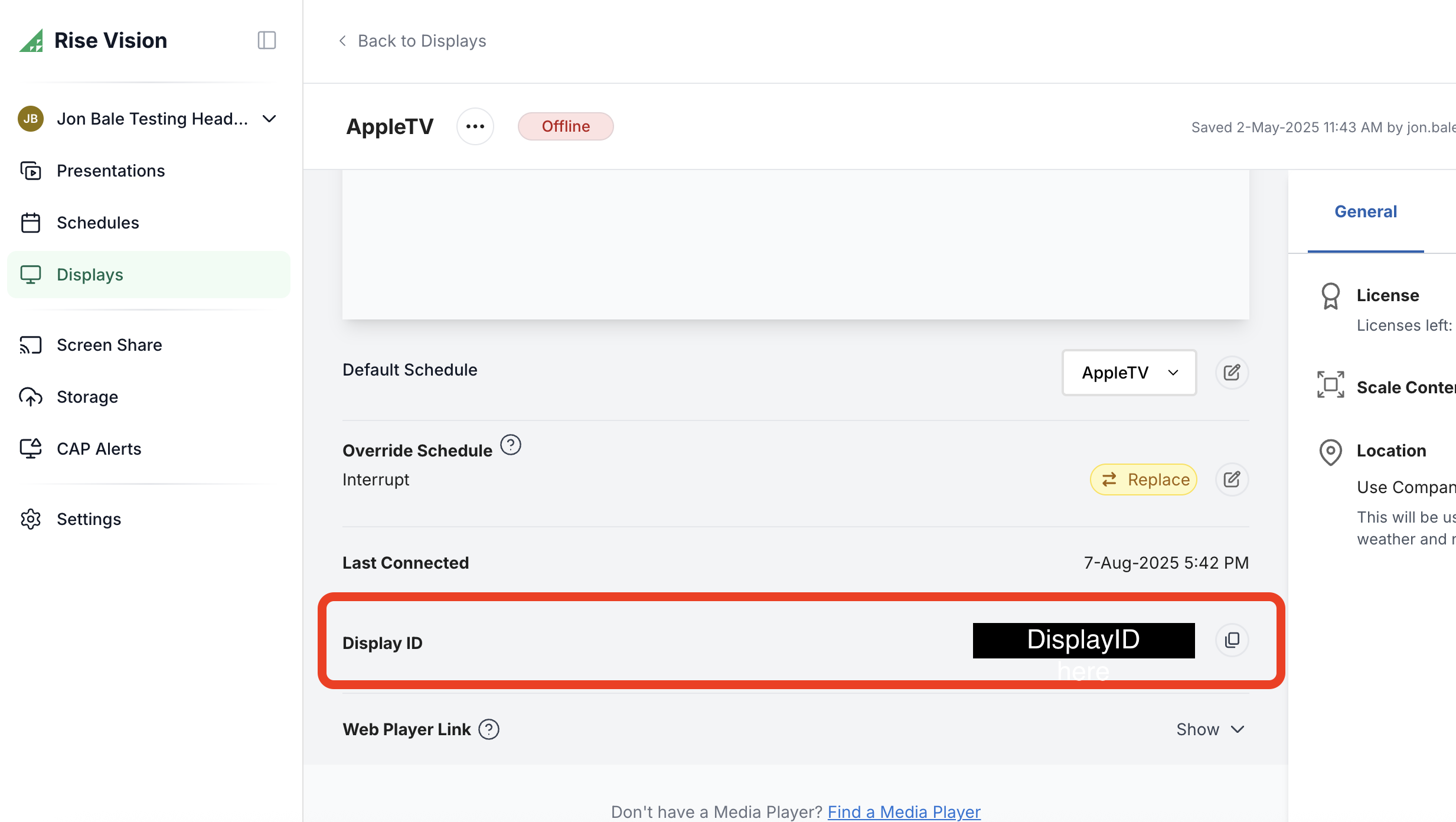Click the Offline status badge
Viewport: 1456px width, 822px height.
(x=565, y=126)
